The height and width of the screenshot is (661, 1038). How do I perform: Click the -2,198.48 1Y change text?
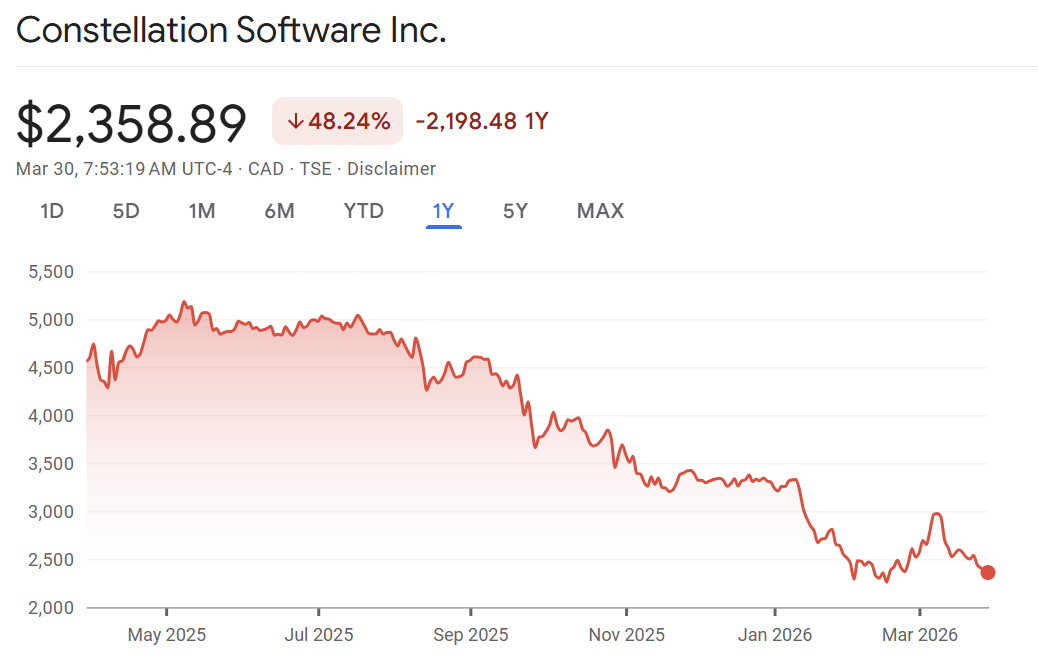(482, 122)
